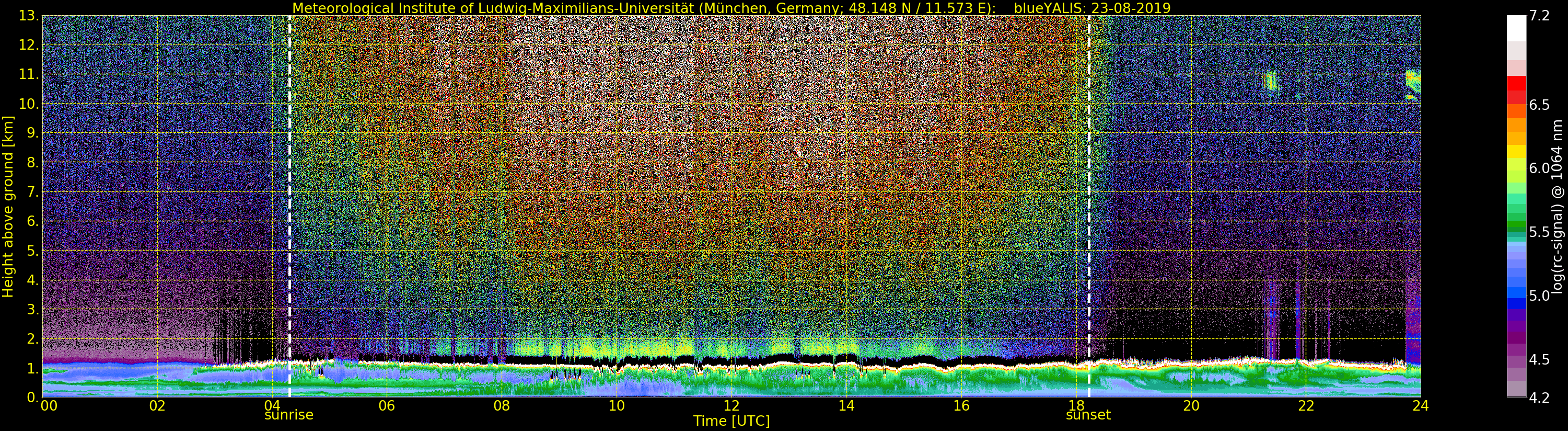Click the yellow segment of the colorbar
Screen dimensions: 1568x431
[x=1517, y=151]
